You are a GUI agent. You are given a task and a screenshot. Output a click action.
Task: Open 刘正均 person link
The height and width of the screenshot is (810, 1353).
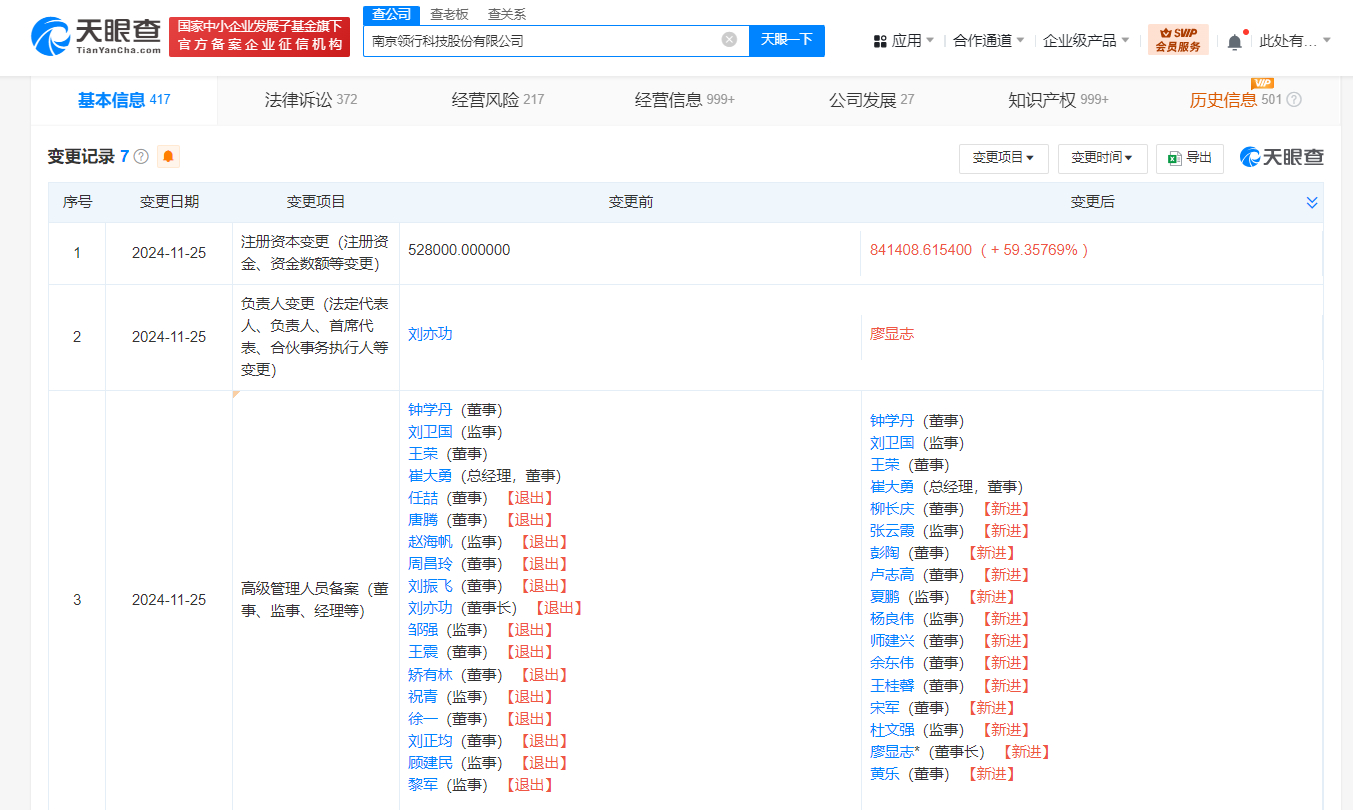click(x=430, y=740)
